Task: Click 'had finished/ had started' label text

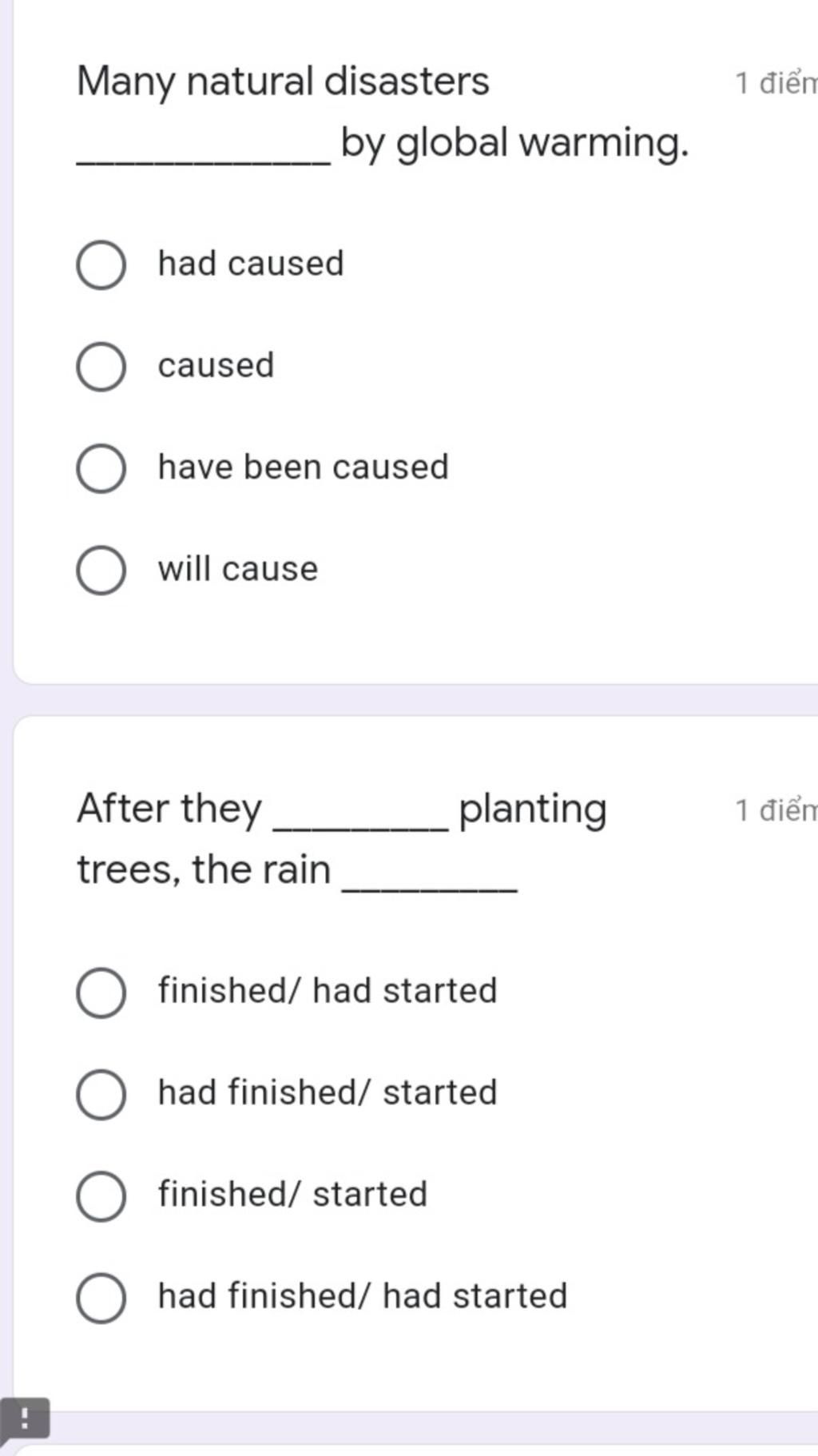Action: 363,1296
